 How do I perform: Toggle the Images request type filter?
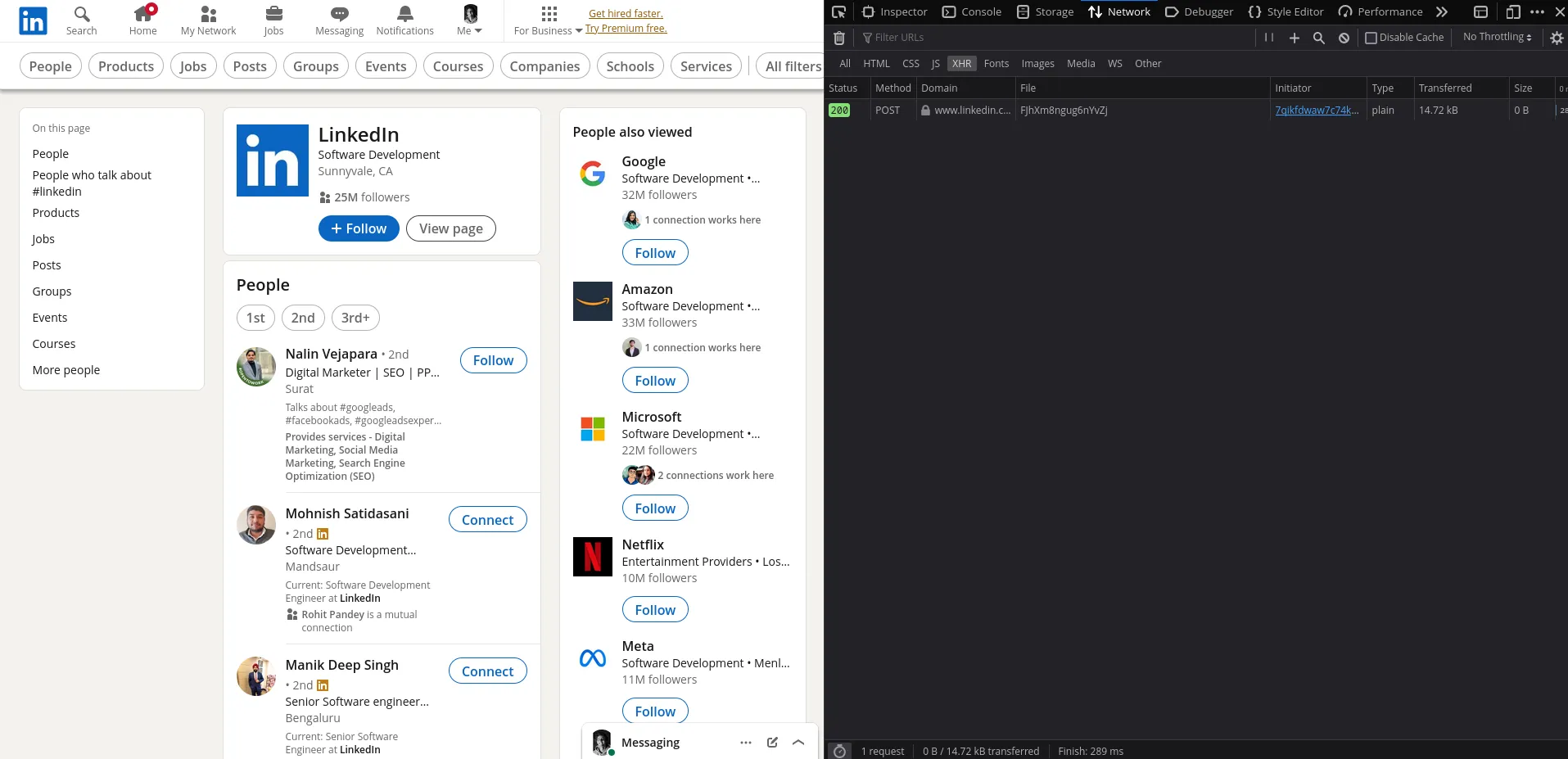tap(1037, 64)
